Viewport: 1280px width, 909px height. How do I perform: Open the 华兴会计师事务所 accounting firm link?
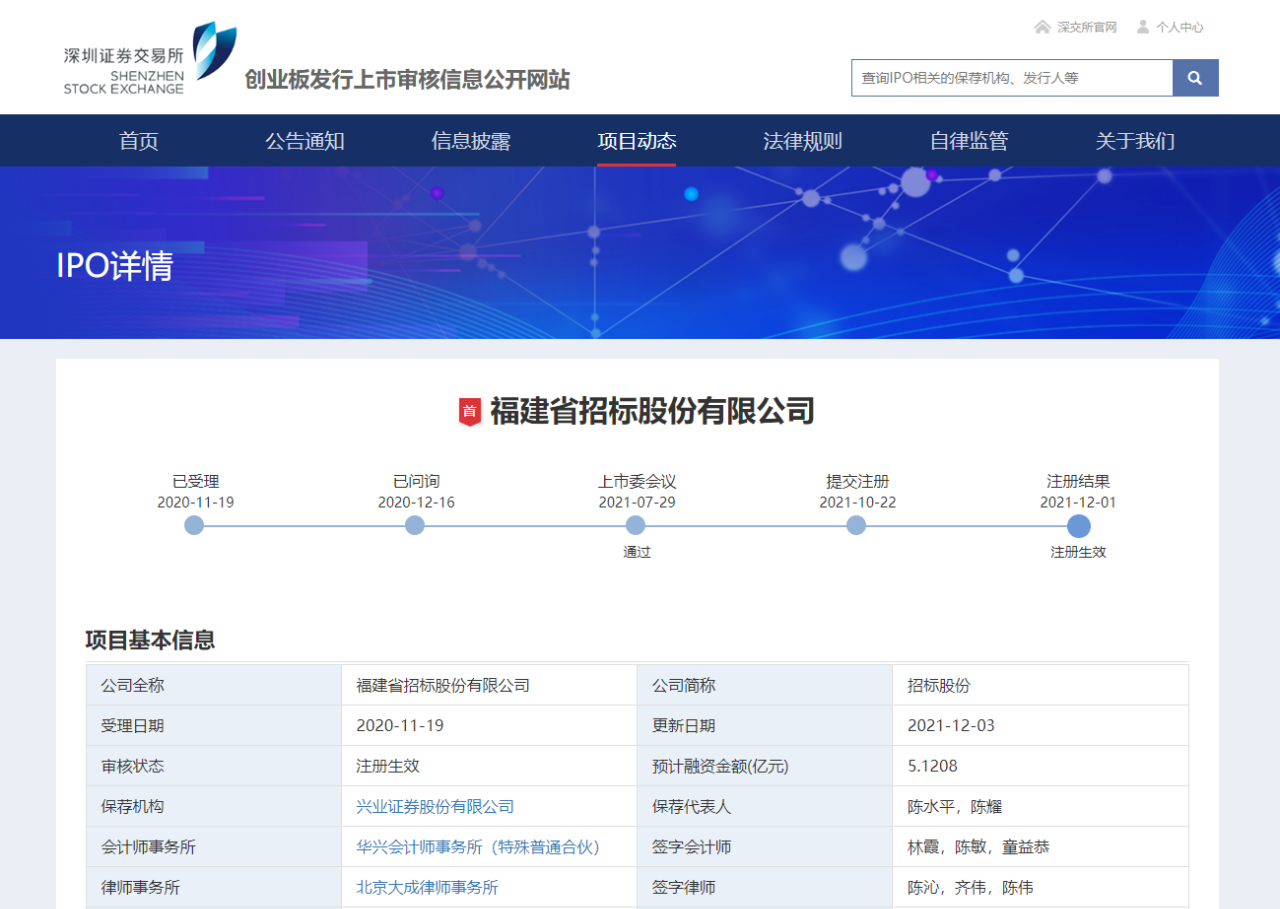[478, 847]
